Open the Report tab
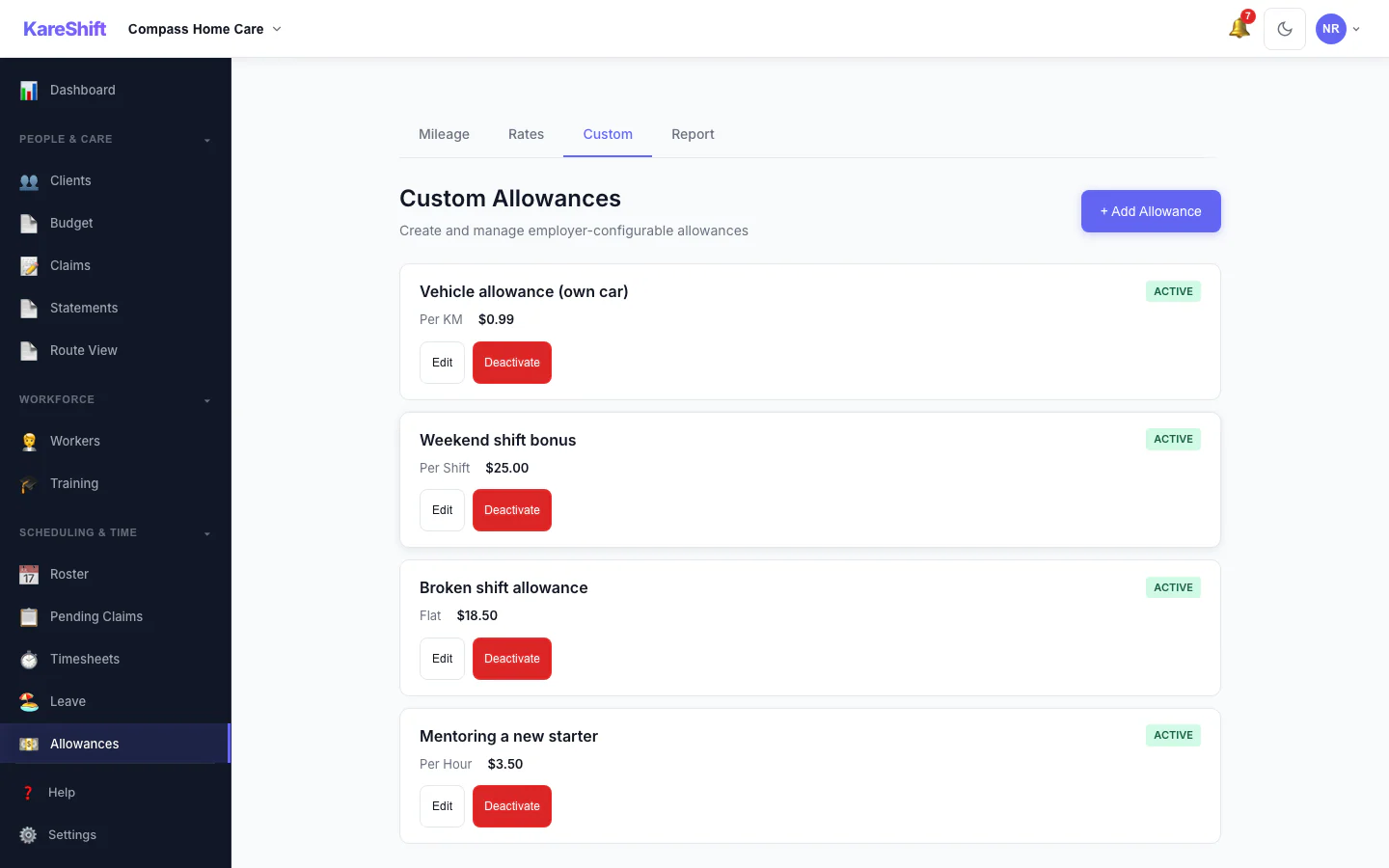1389x868 pixels. (693, 134)
